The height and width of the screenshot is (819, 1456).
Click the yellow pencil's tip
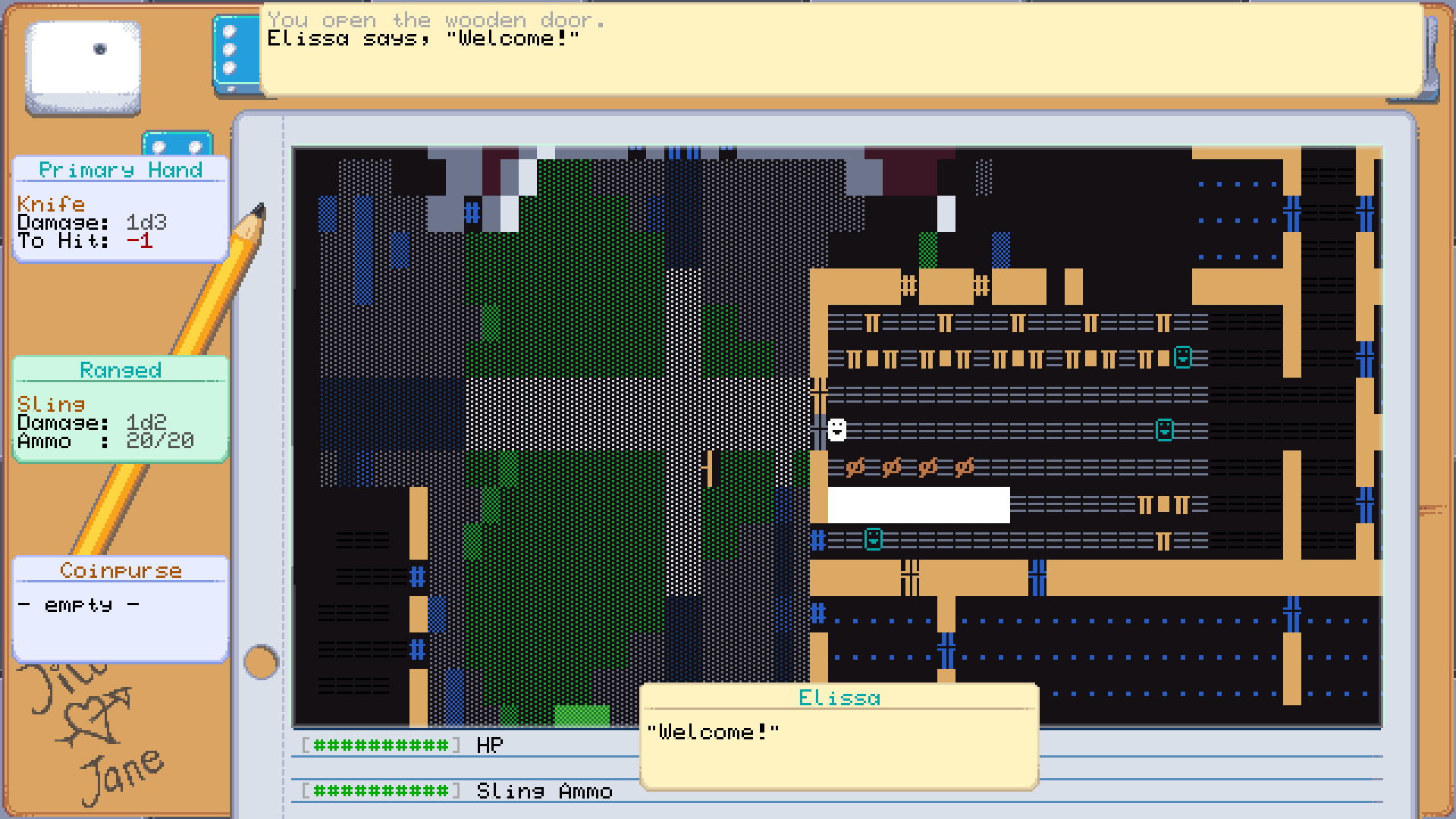pyautogui.click(x=258, y=211)
